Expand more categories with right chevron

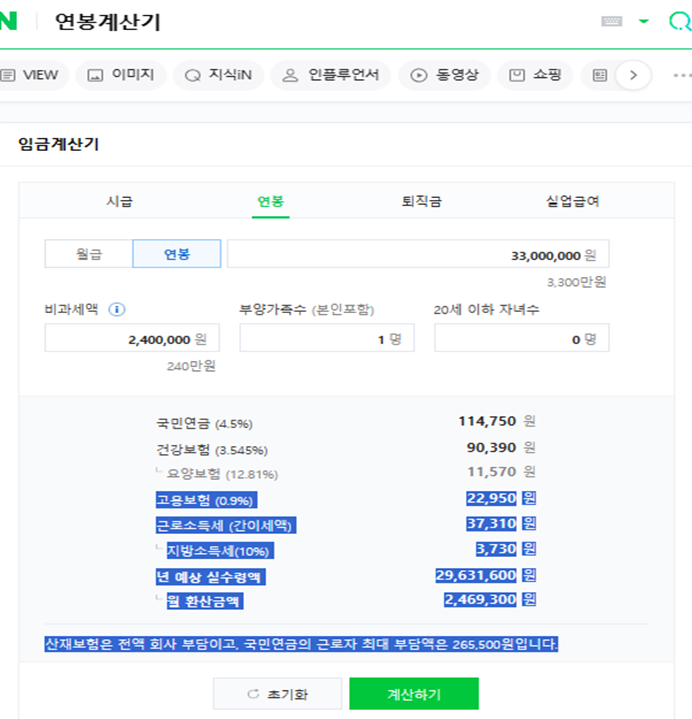click(x=633, y=75)
